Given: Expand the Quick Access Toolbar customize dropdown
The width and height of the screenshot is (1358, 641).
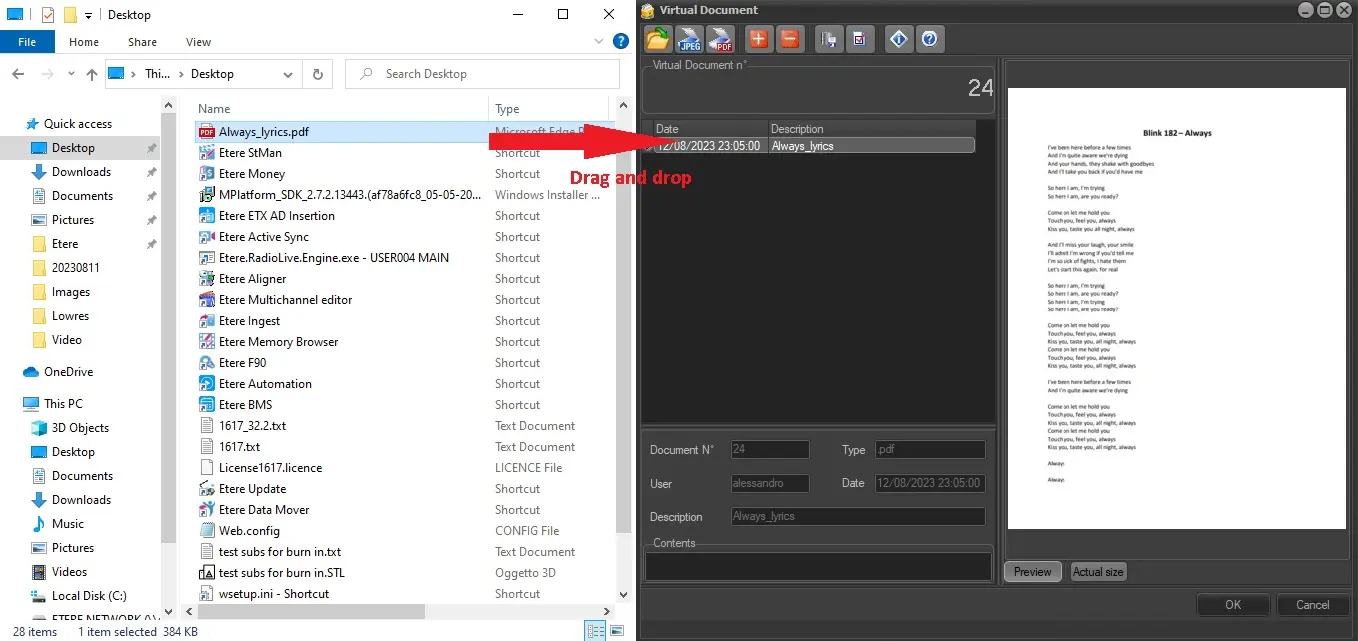Looking at the screenshot, I should [89, 15].
